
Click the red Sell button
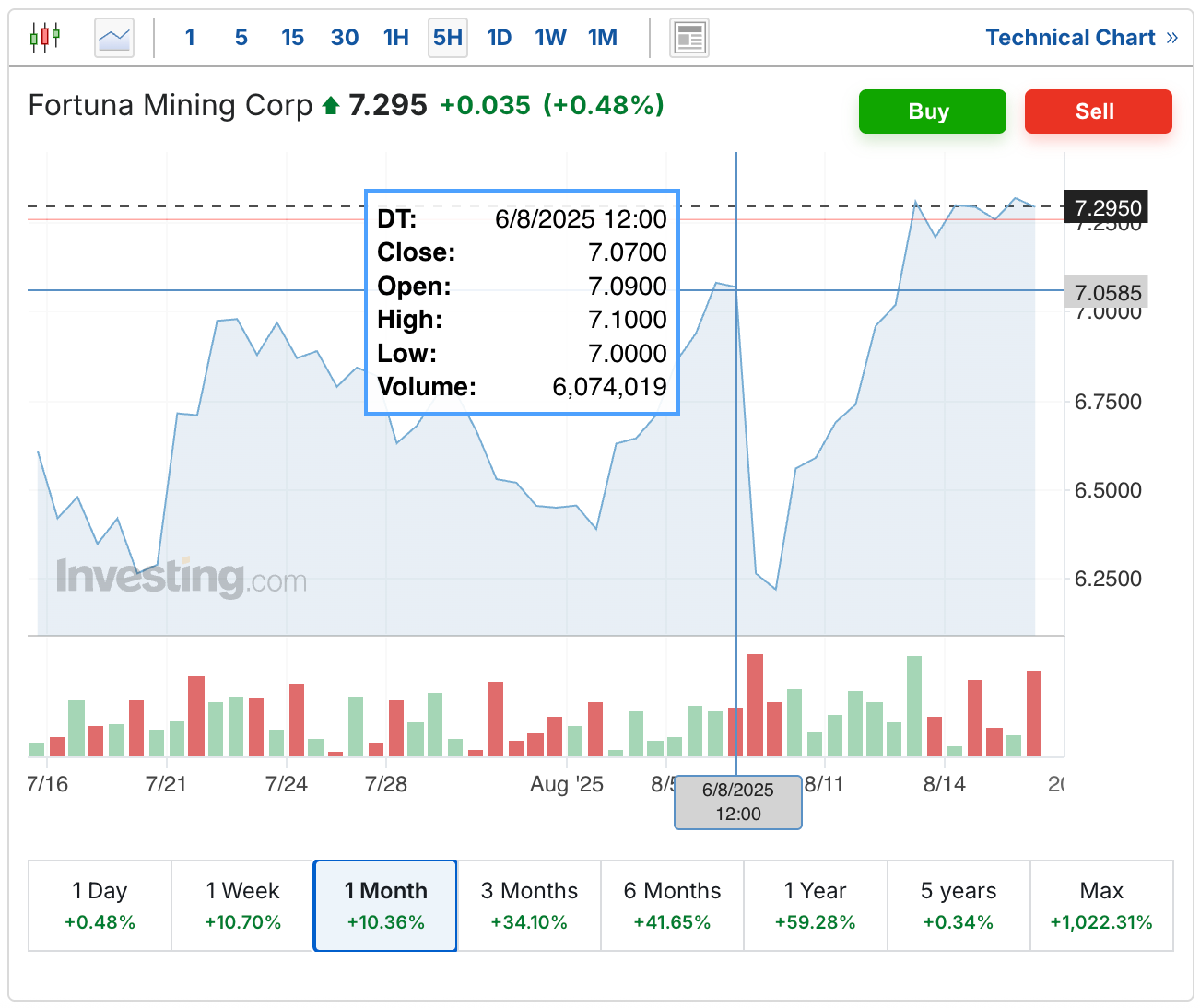(x=1098, y=111)
